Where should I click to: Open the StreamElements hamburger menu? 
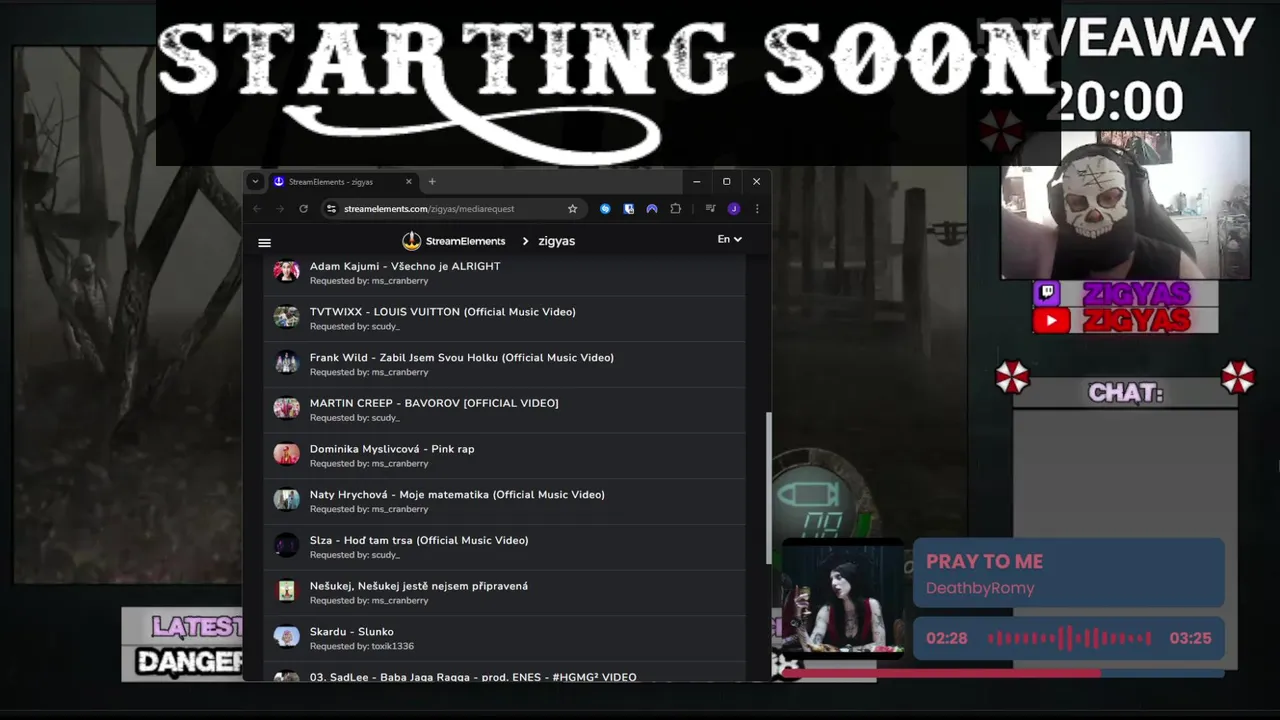(x=264, y=242)
